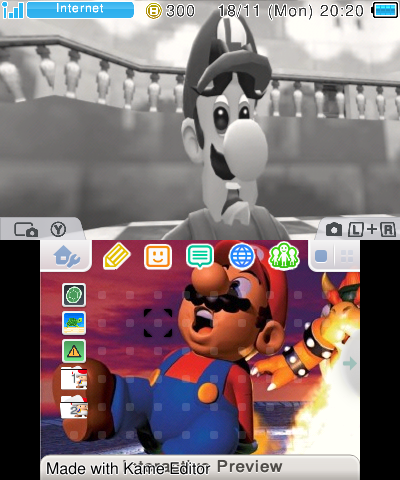Open folder number 1
Image resolution: width=400 pixels, height=480 pixels.
tap(74, 379)
